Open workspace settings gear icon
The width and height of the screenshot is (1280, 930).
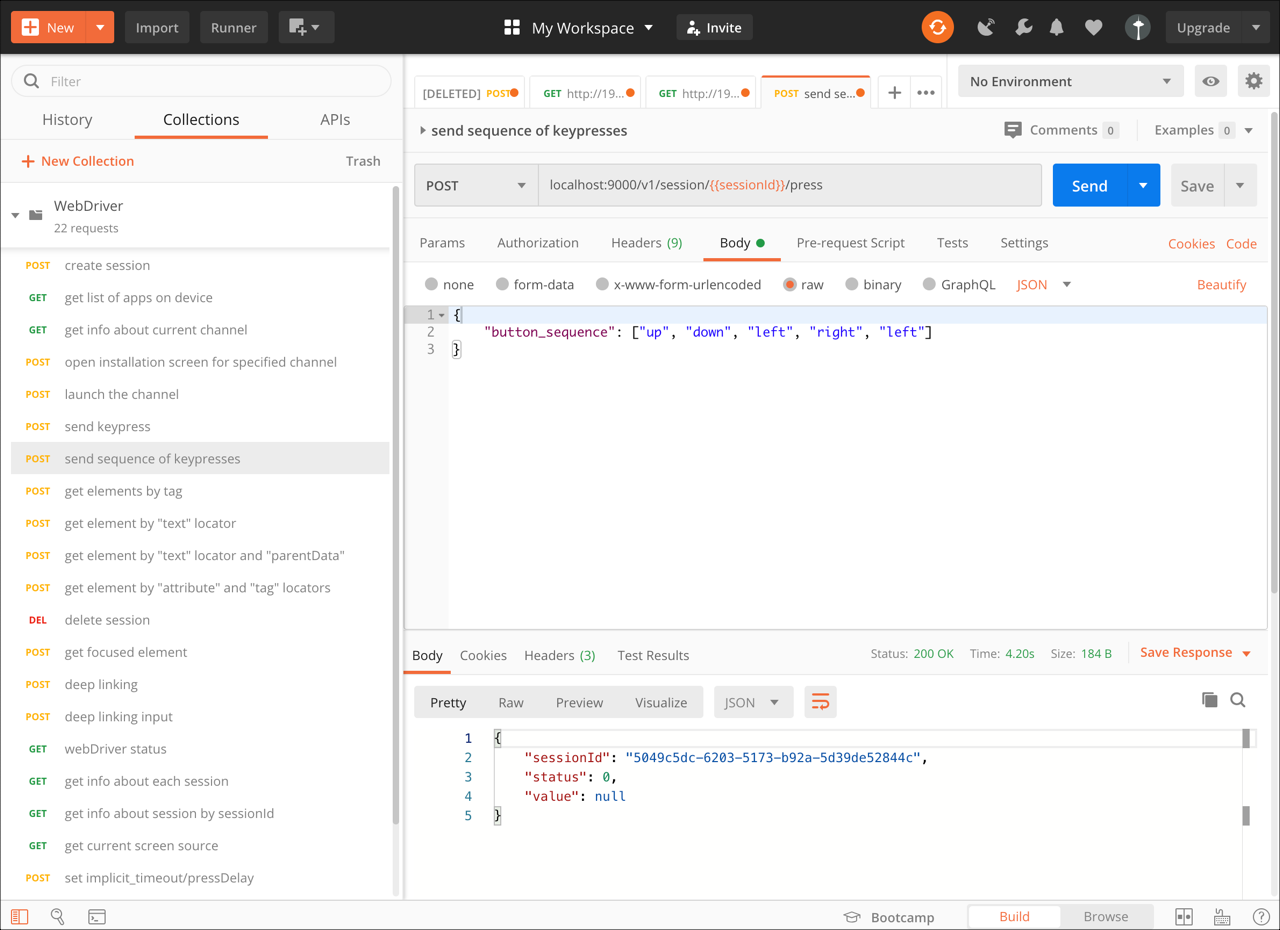tap(1254, 81)
